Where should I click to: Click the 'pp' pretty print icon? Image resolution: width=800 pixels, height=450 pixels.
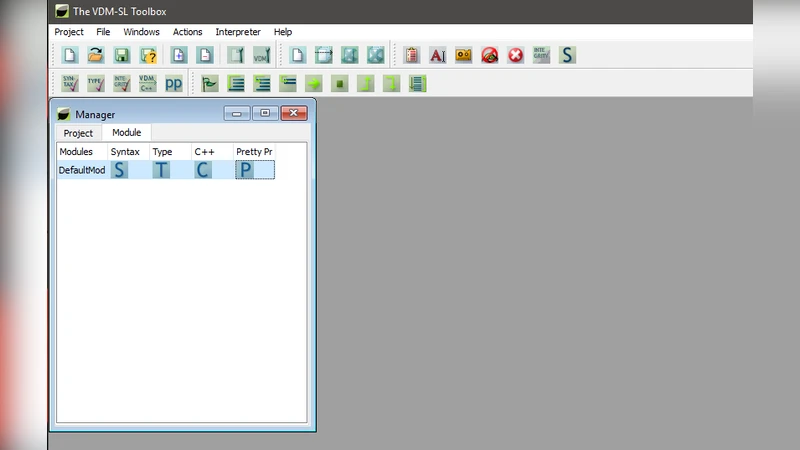coord(174,83)
